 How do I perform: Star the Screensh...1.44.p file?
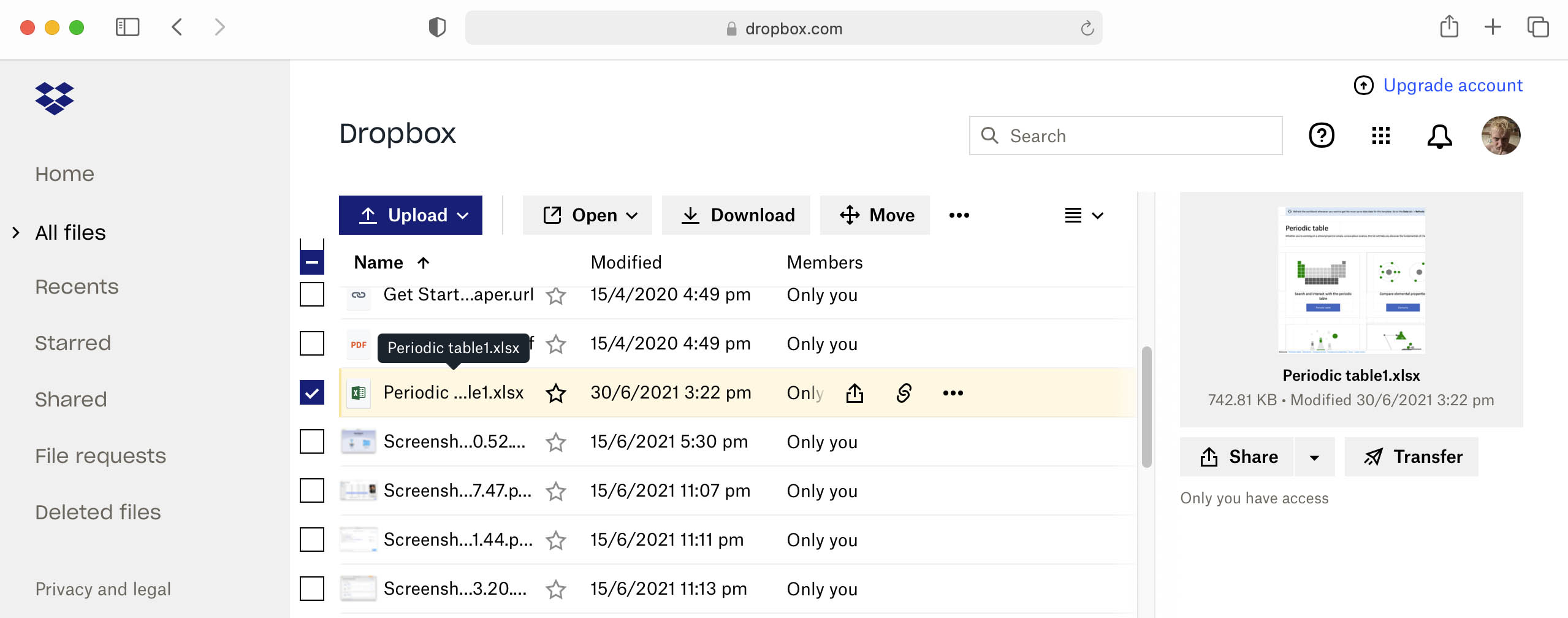tap(556, 540)
